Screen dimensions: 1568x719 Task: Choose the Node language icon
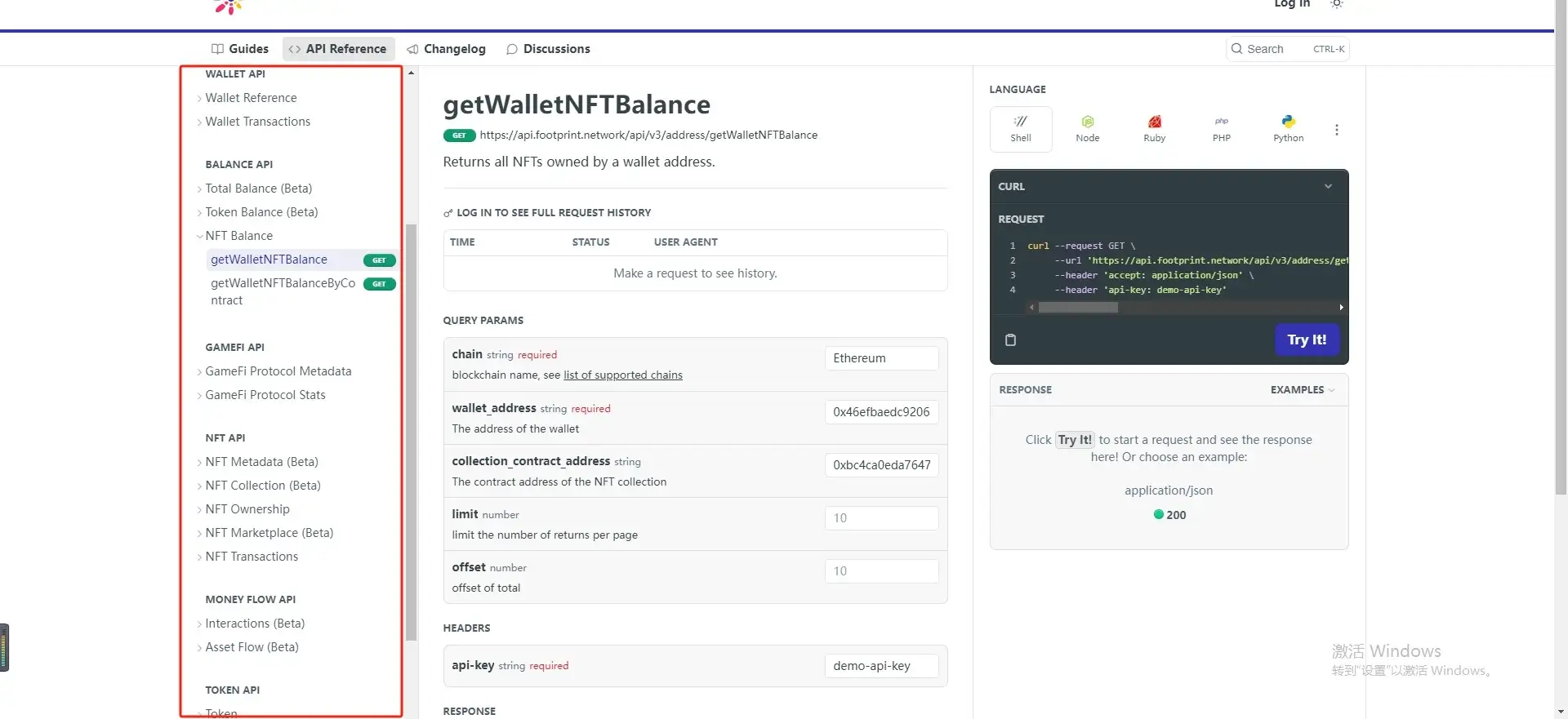(1087, 129)
